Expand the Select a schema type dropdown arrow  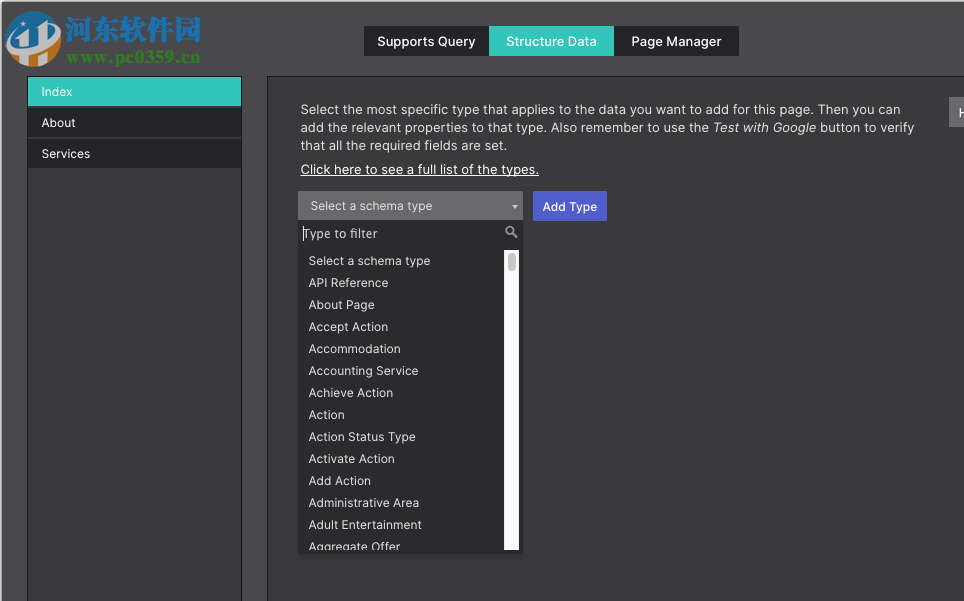(516, 205)
